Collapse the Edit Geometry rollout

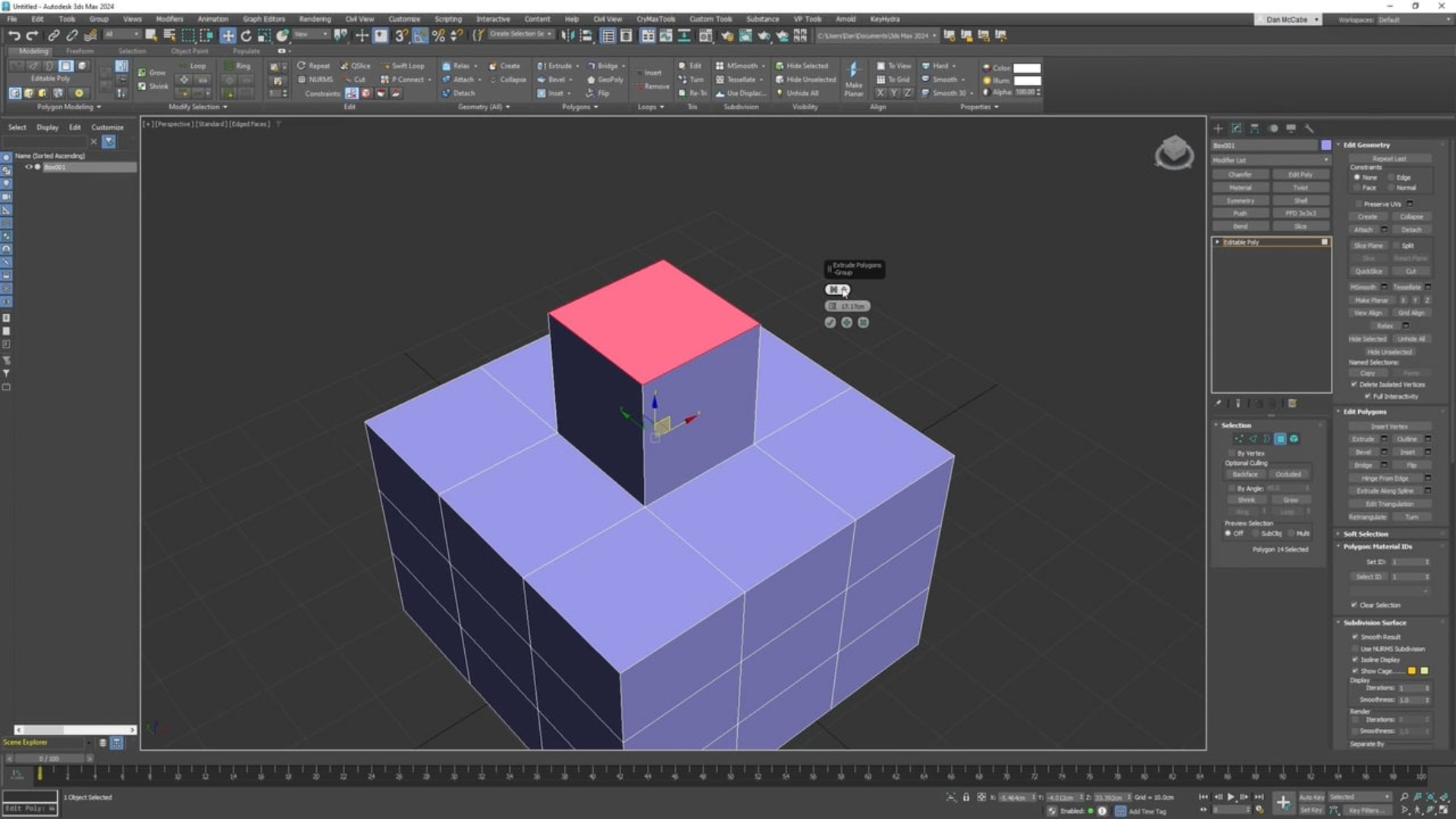(1367, 145)
